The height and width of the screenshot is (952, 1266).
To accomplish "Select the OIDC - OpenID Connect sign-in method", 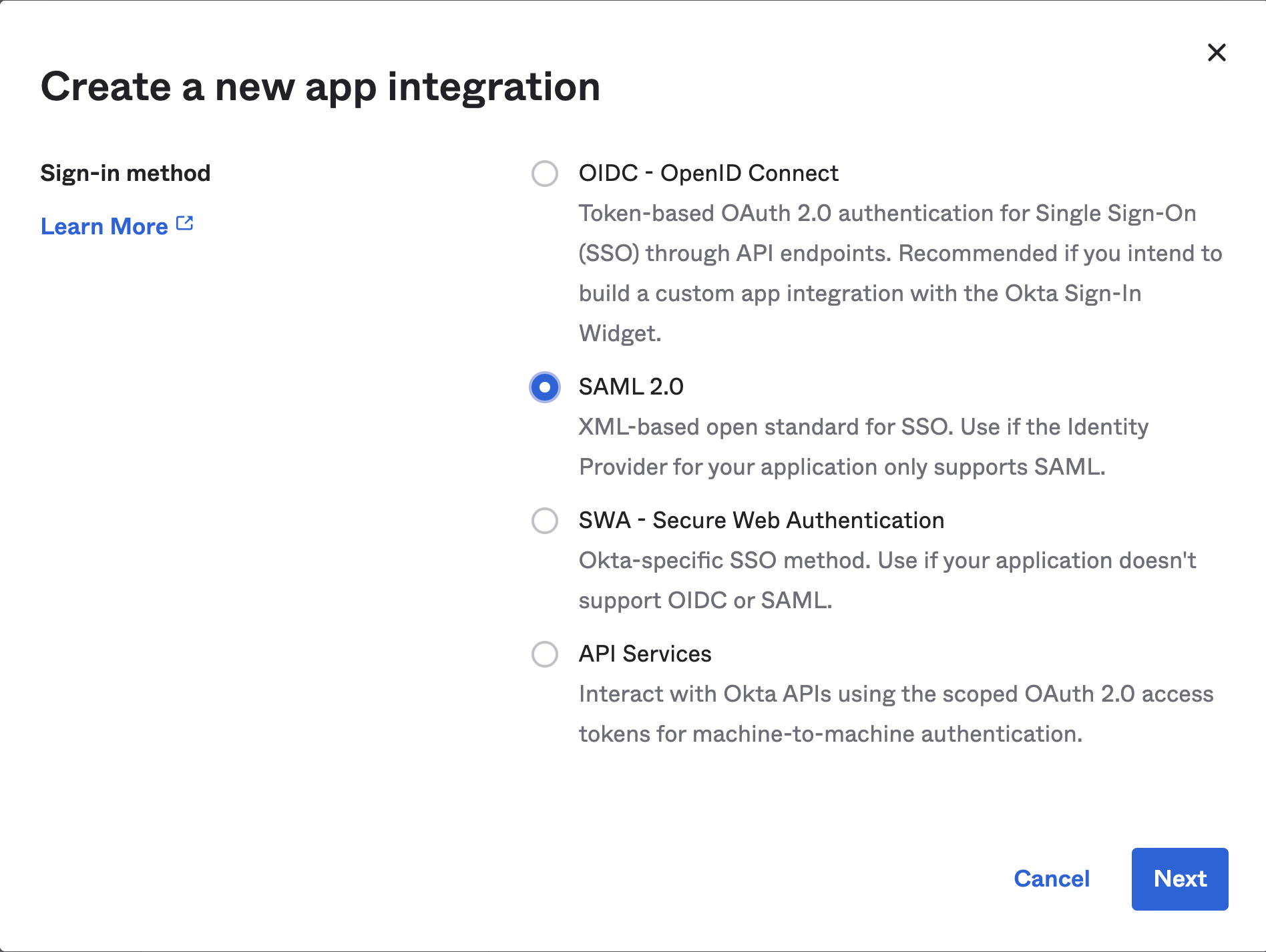I will pos(545,174).
